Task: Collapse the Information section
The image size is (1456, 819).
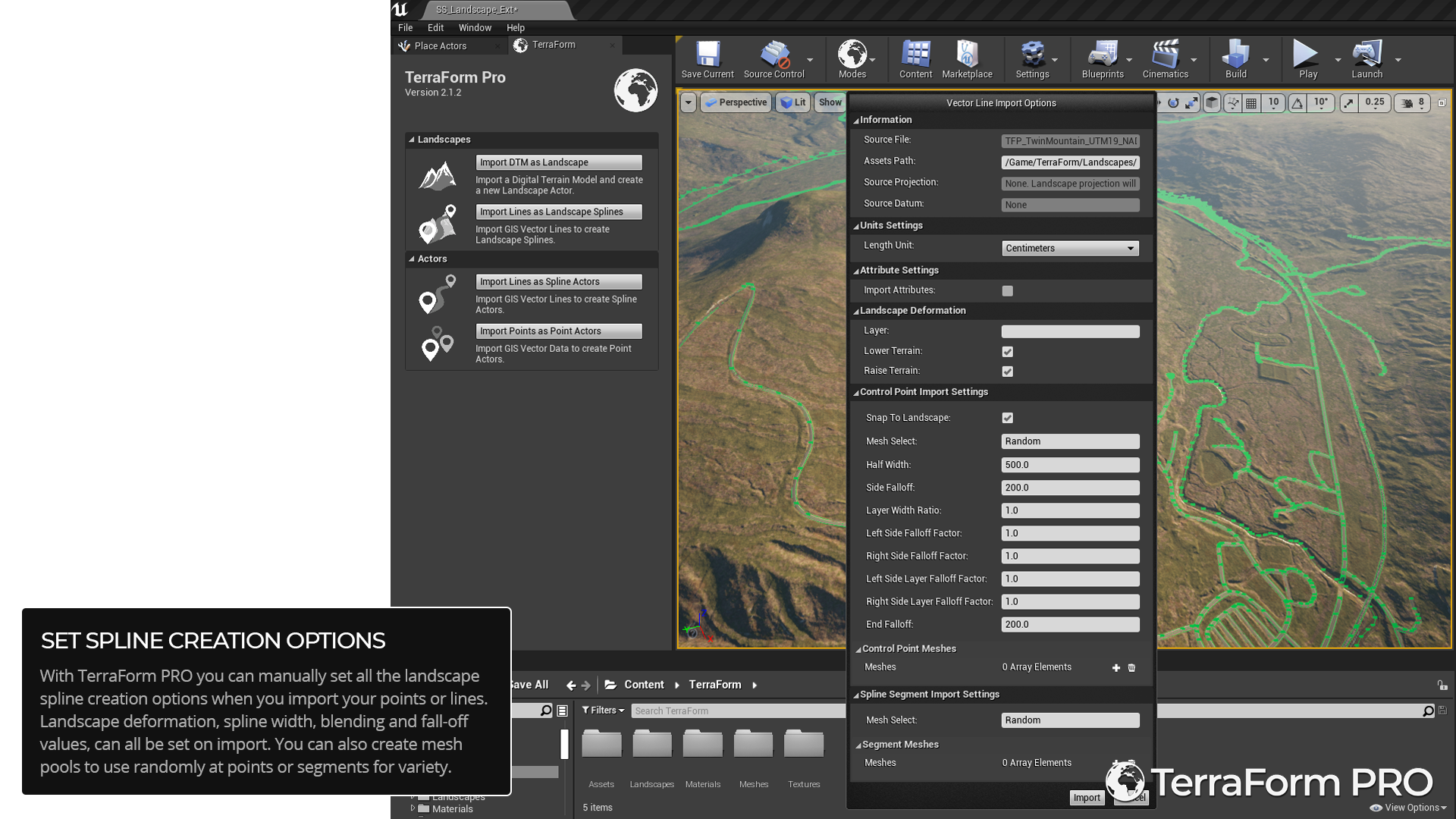Action: 856,121
